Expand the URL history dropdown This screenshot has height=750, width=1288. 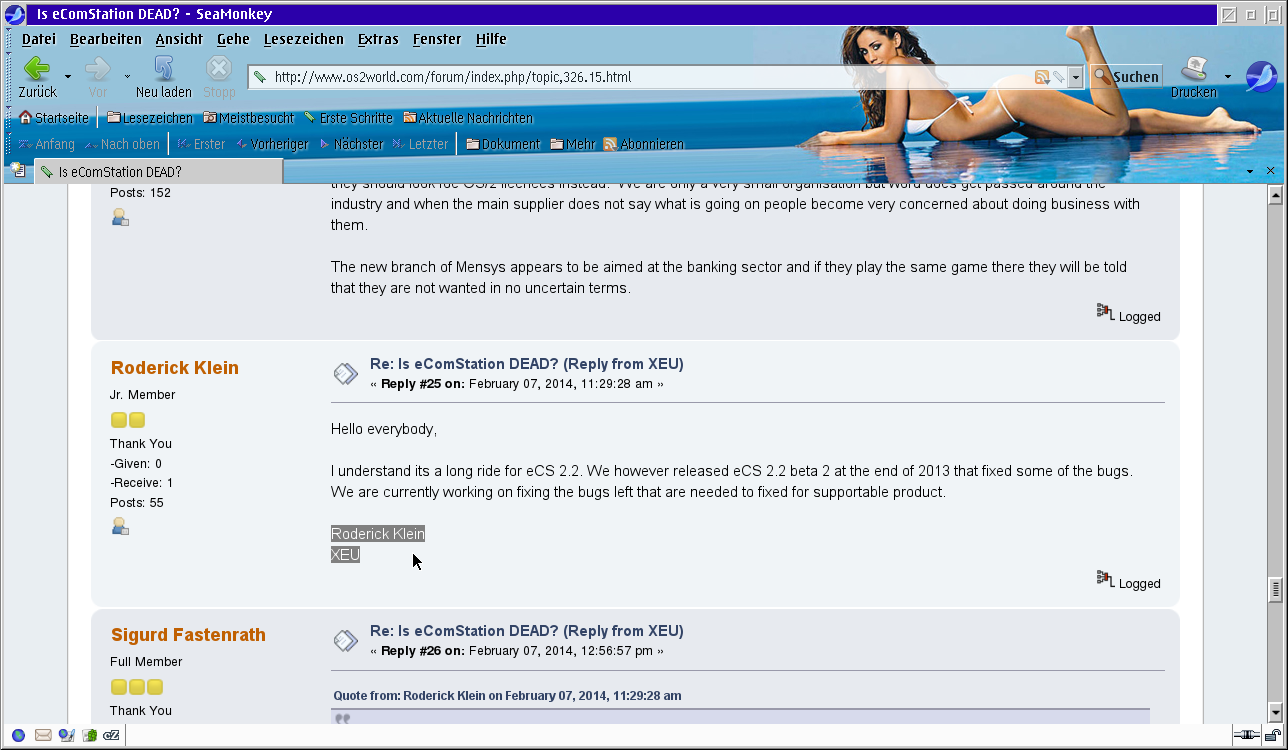[x=1076, y=77]
